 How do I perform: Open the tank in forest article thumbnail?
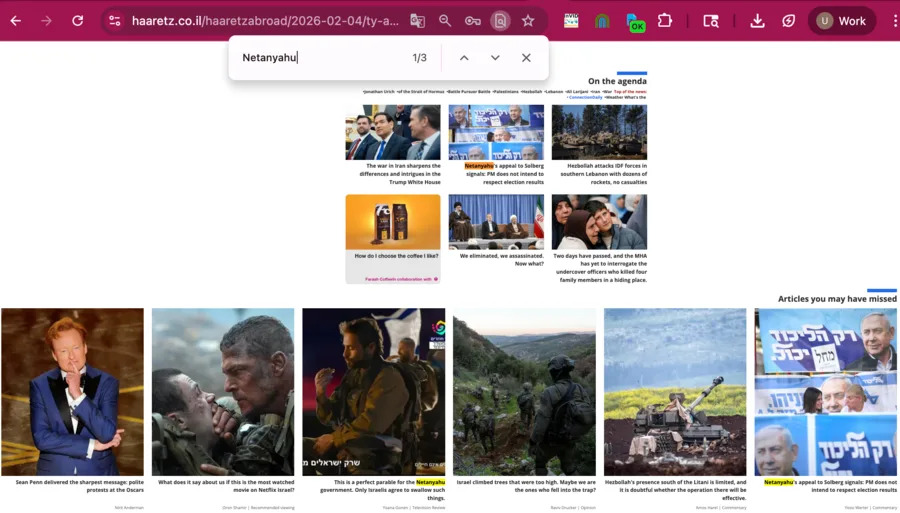(x=599, y=132)
